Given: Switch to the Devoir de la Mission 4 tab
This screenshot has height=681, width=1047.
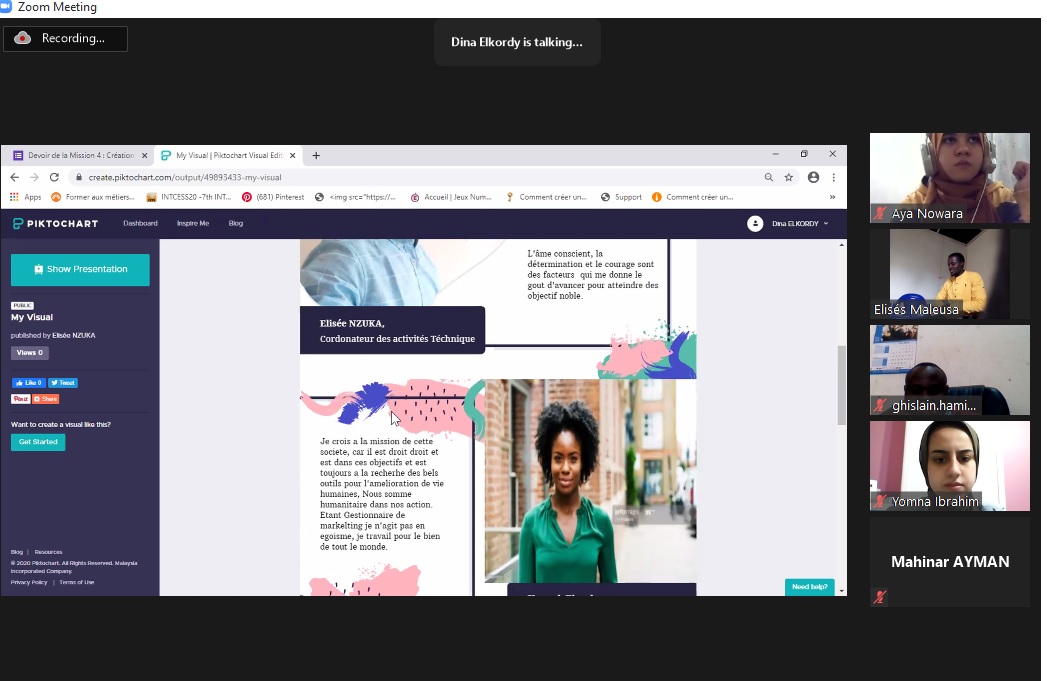Looking at the screenshot, I should click(x=73, y=155).
